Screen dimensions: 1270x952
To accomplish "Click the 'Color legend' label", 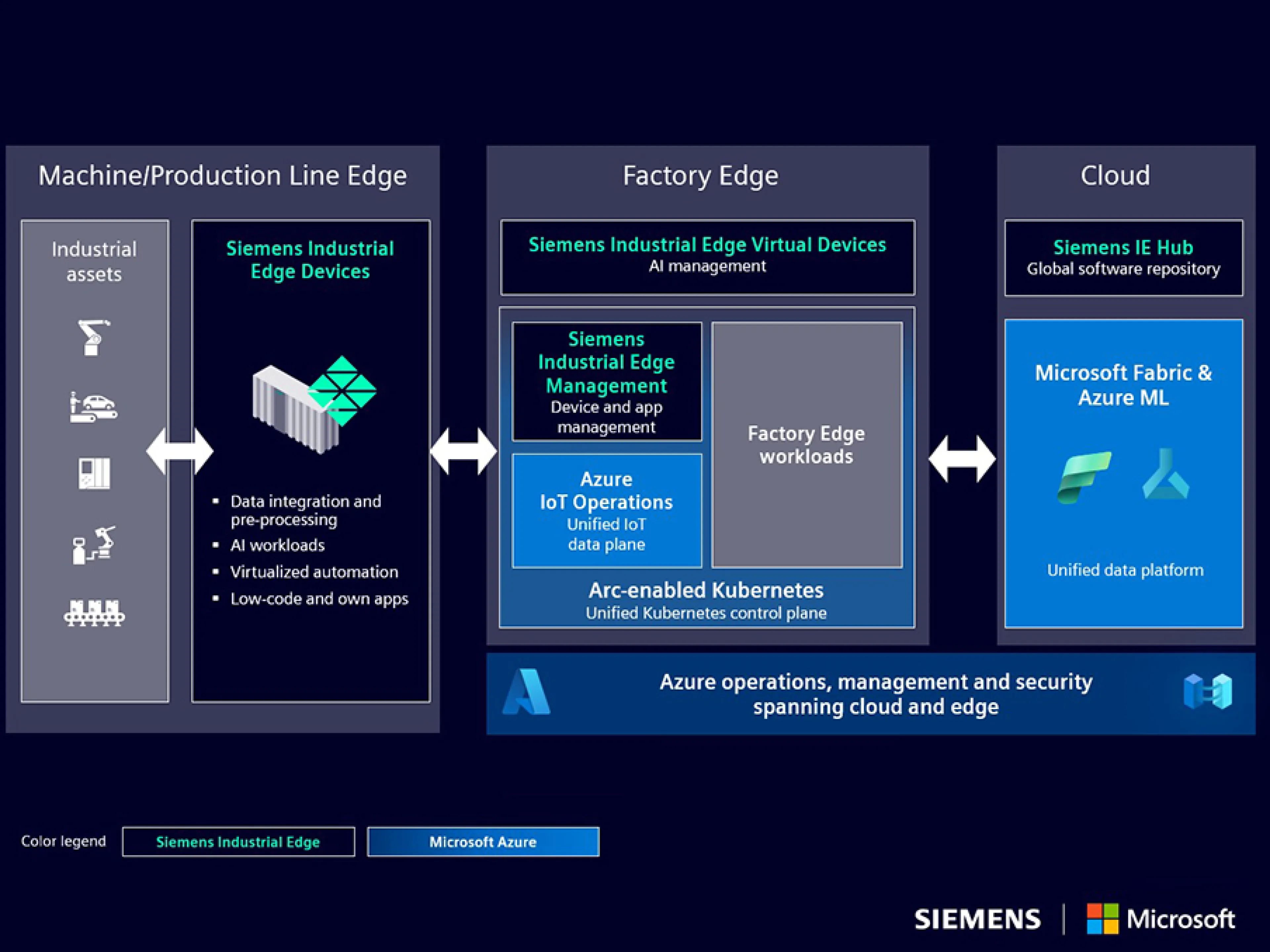I will point(64,841).
